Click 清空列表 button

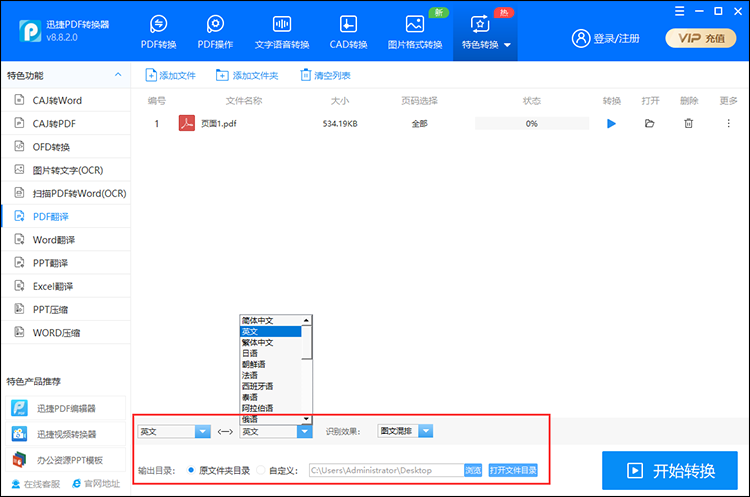coord(325,75)
